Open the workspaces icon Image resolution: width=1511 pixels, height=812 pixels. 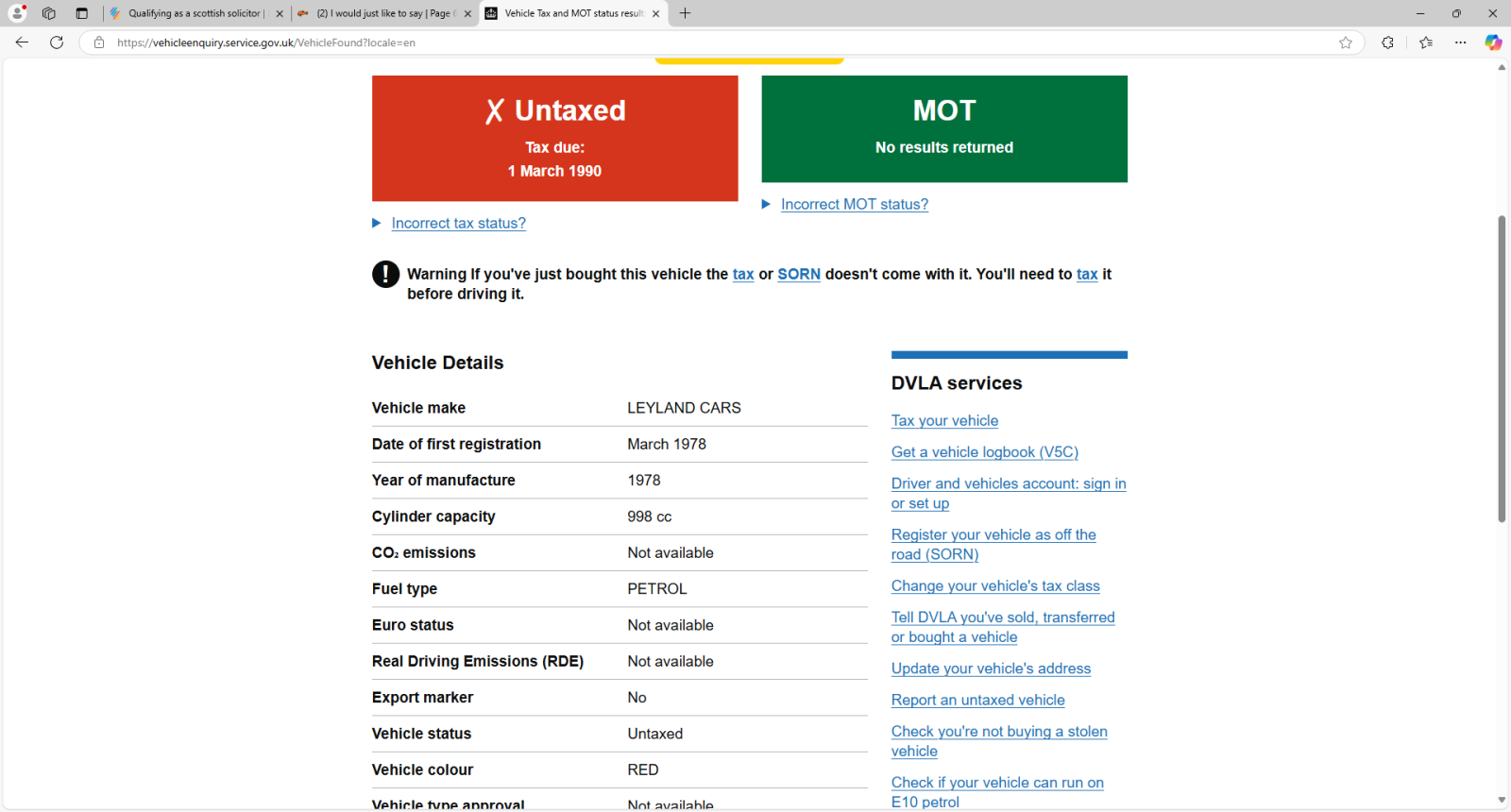click(49, 13)
